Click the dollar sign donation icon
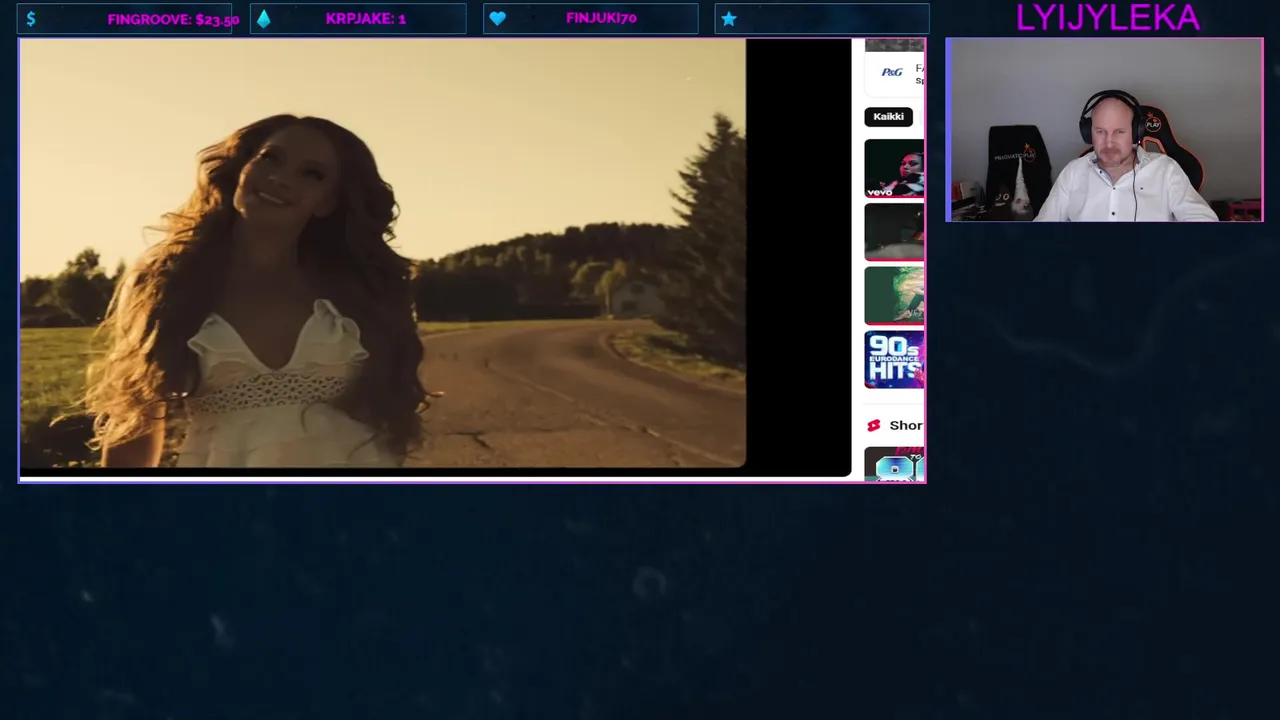The height and width of the screenshot is (720, 1280). tap(31, 19)
